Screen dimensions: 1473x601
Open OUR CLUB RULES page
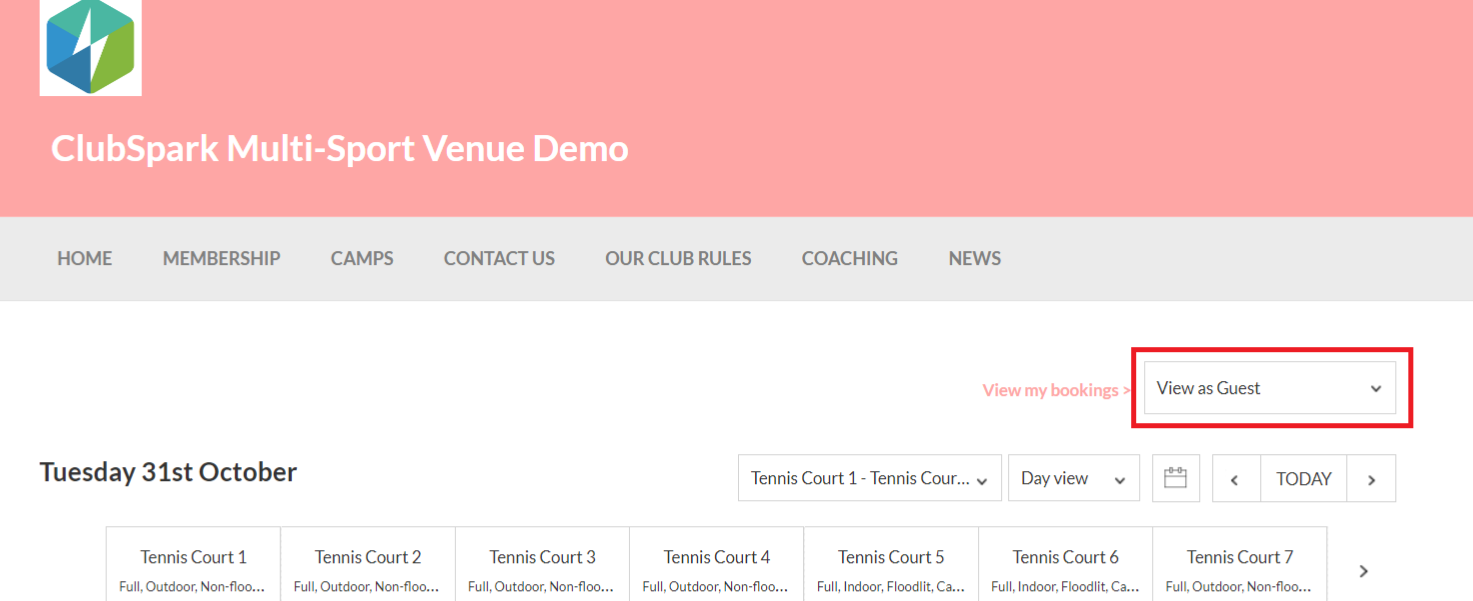pos(678,258)
